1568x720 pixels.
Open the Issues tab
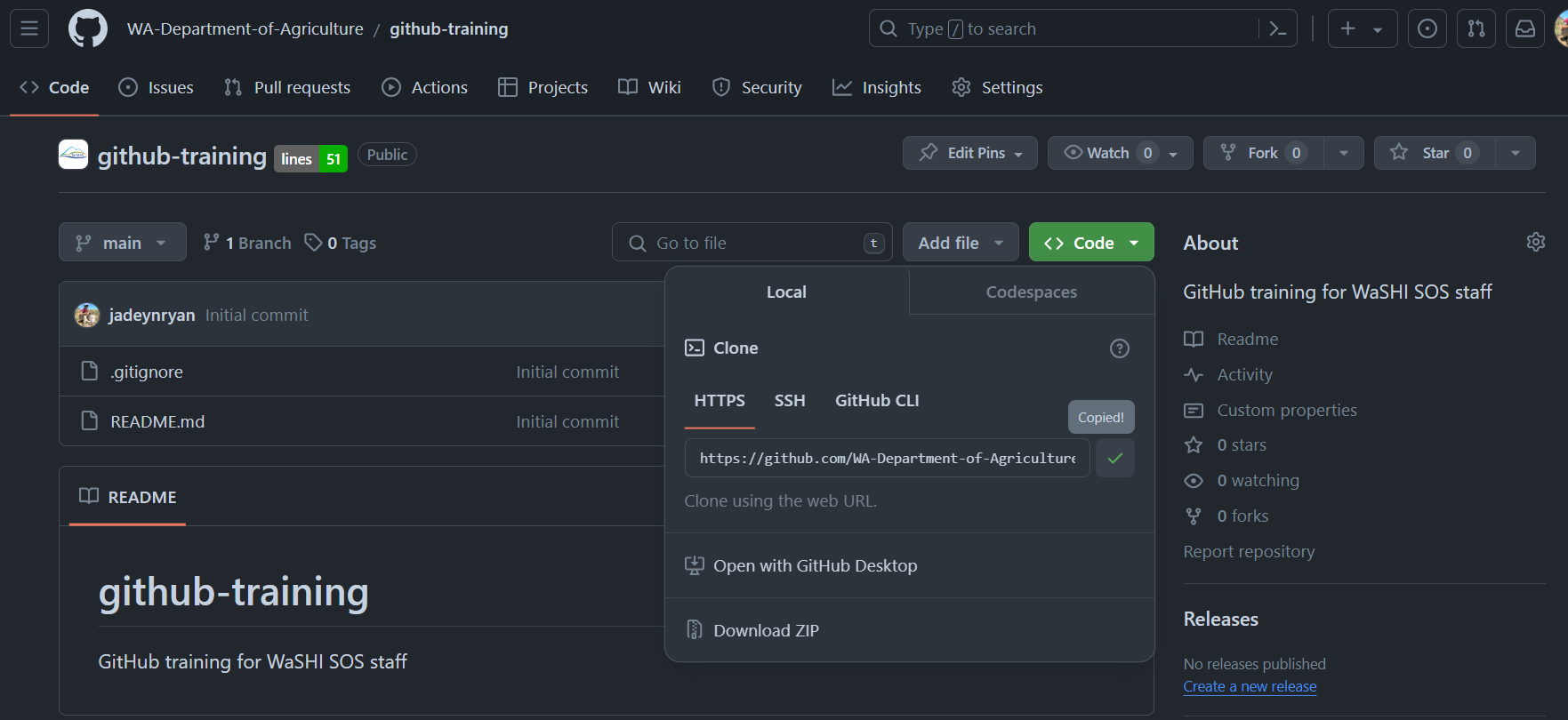[x=157, y=88]
